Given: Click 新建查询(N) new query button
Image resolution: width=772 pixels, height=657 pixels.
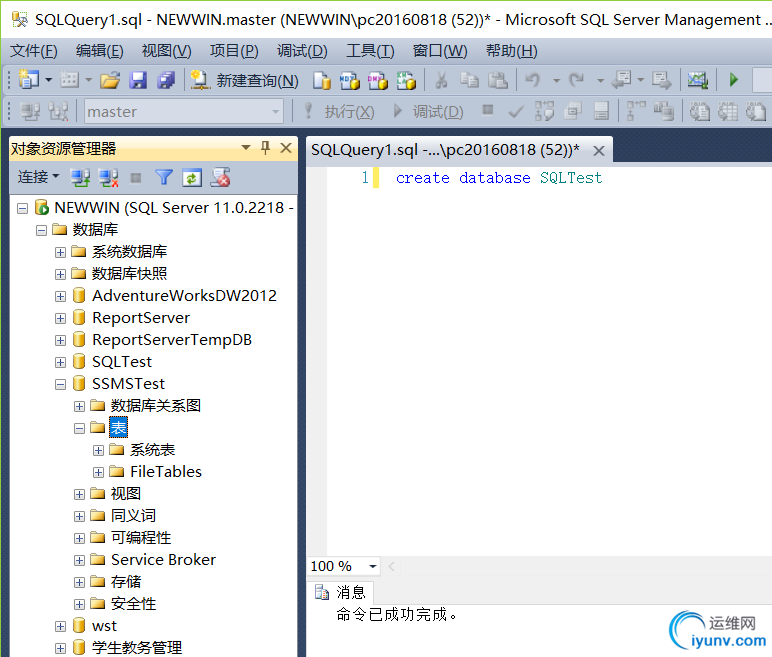Looking at the screenshot, I should (x=244, y=80).
